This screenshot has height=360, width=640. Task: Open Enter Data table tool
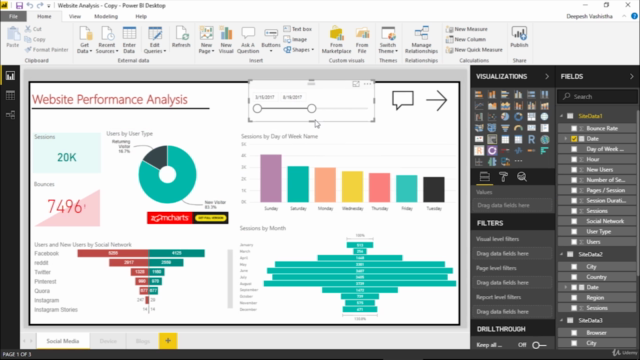click(x=129, y=40)
